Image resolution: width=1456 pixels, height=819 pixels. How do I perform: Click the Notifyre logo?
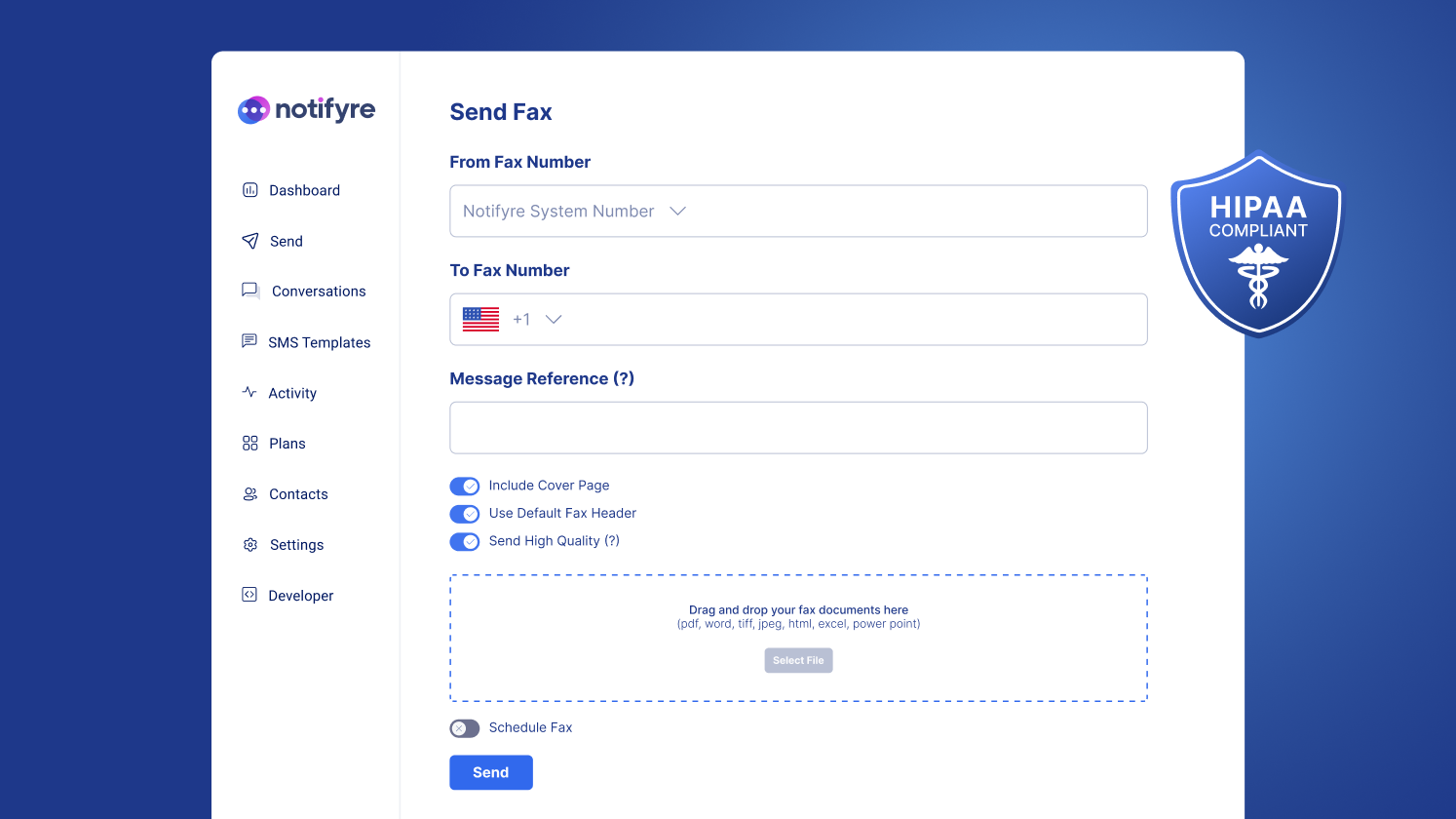click(306, 109)
